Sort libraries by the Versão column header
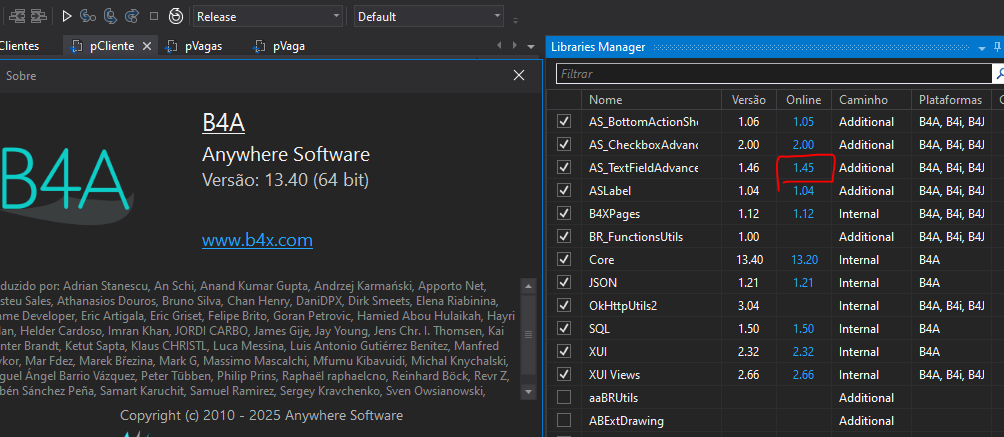The height and width of the screenshot is (437, 1004). [749, 100]
